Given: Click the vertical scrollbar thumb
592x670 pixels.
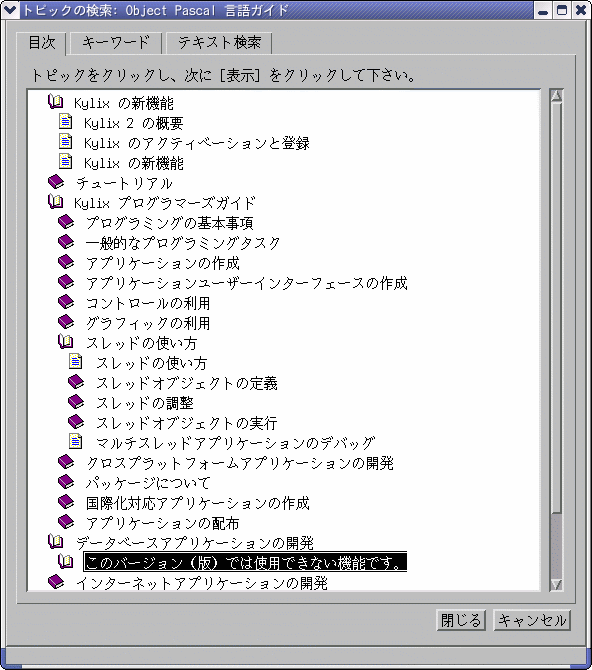Looking at the screenshot, I should pyautogui.click(x=556, y=308).
